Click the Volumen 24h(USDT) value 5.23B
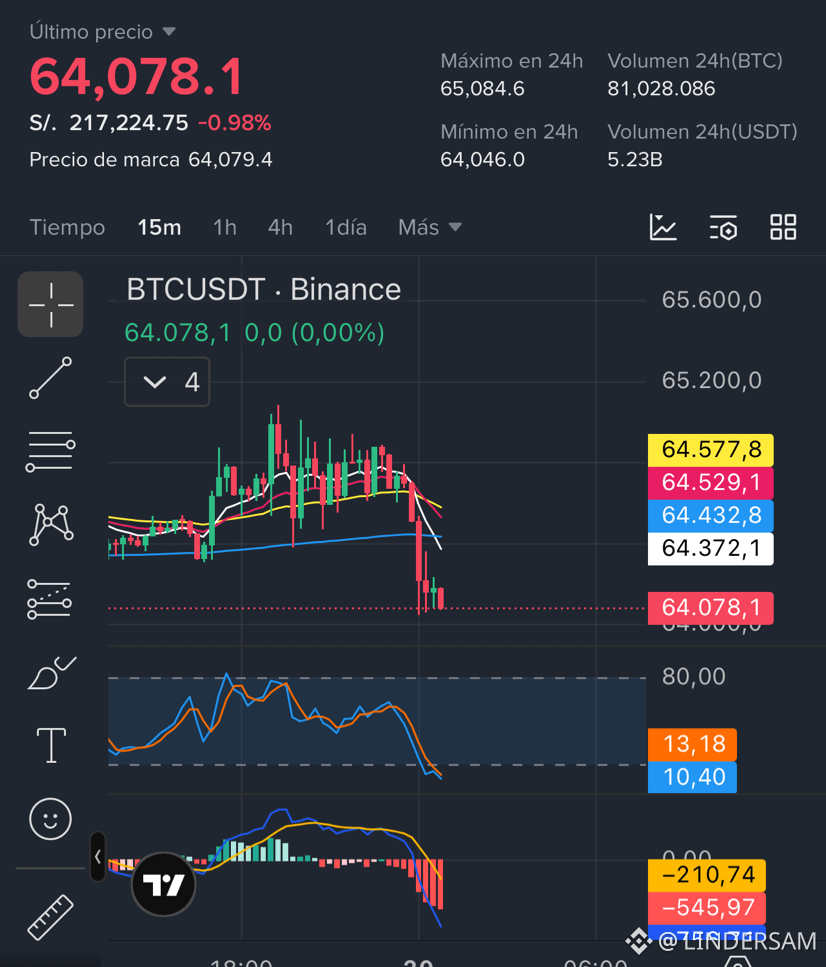The image size is (826, 967). click(x=634, y=160)
